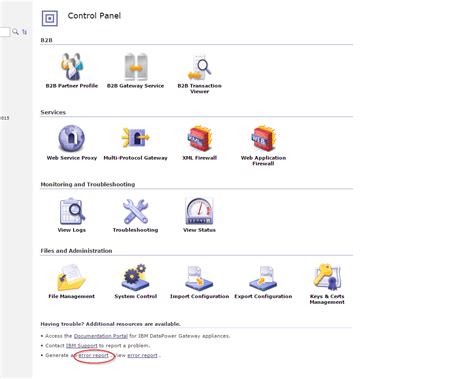
Task: Click the Control Panel page title
Action: [x=94, y=16]
